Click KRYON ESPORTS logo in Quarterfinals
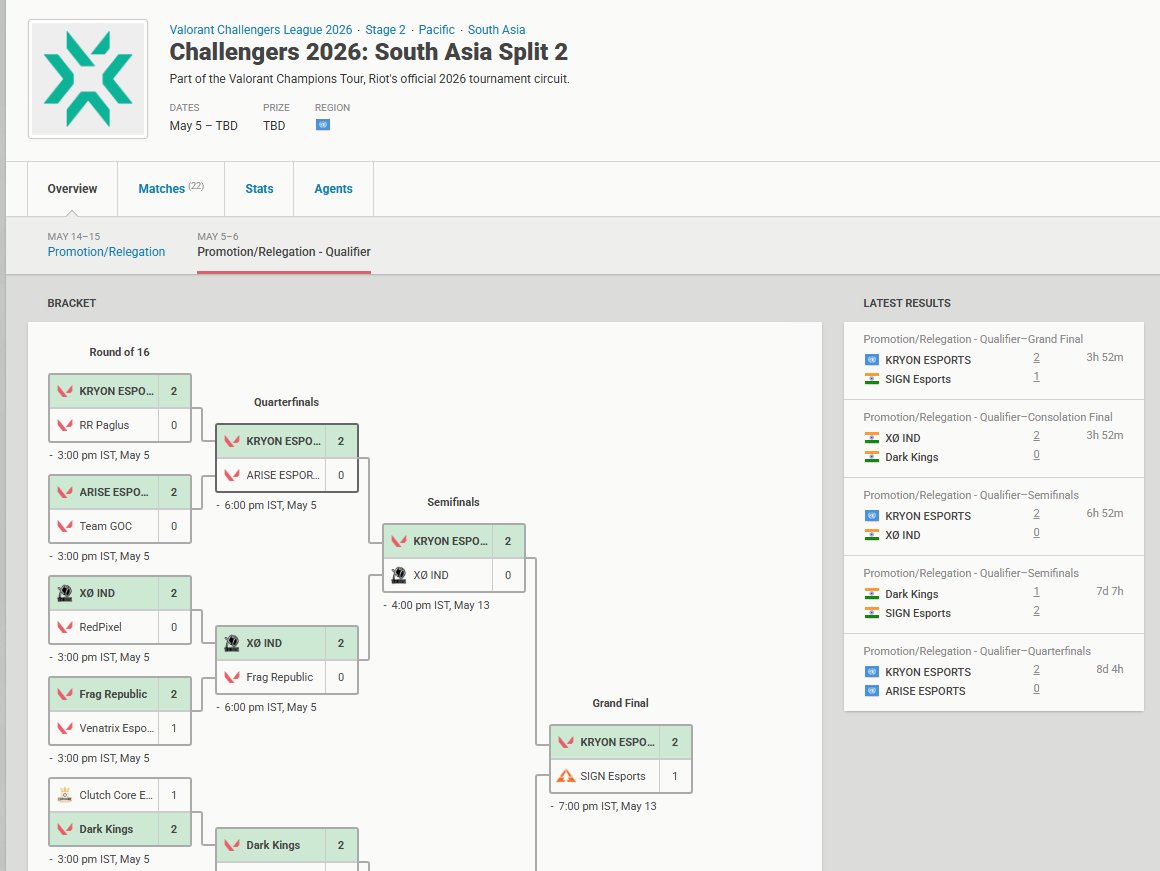This screenshot has height=871, width=1160. pyautogui.click(x=232, y=441)
